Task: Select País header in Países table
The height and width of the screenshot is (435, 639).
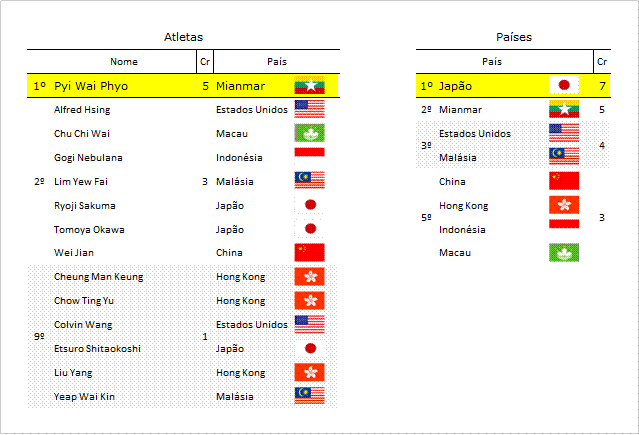Action: [x=491, y=62]
